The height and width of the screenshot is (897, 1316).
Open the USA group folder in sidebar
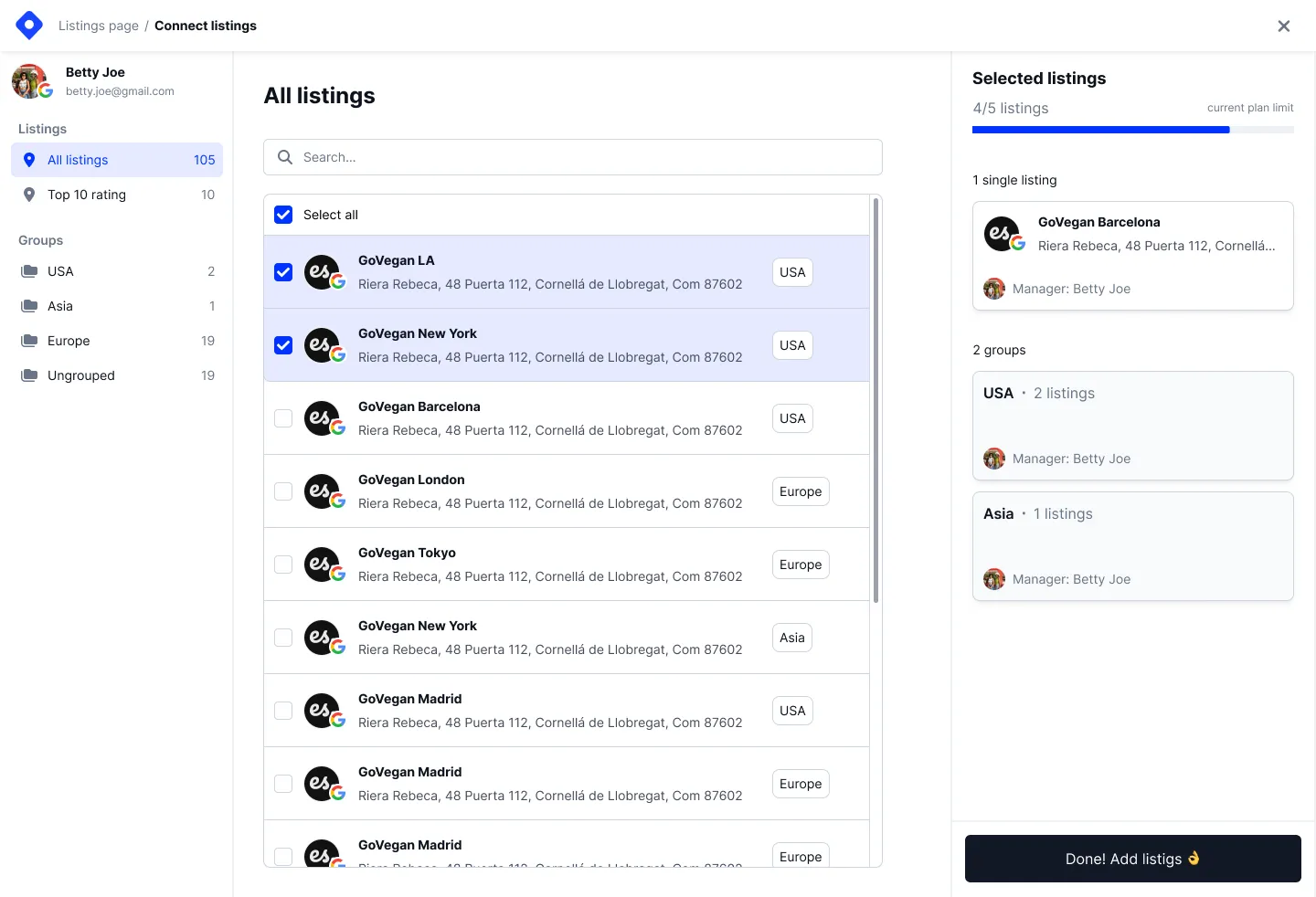pyautogui.click(x=60, y=271)
